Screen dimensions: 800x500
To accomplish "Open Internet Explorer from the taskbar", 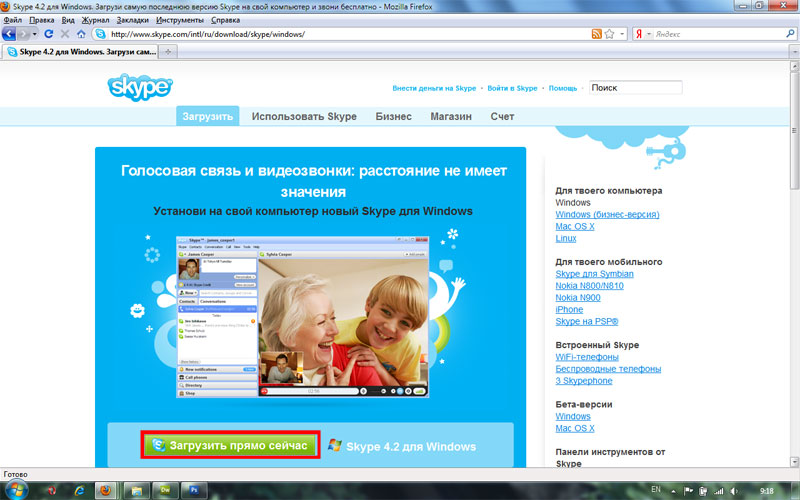I will click(79, 490).
